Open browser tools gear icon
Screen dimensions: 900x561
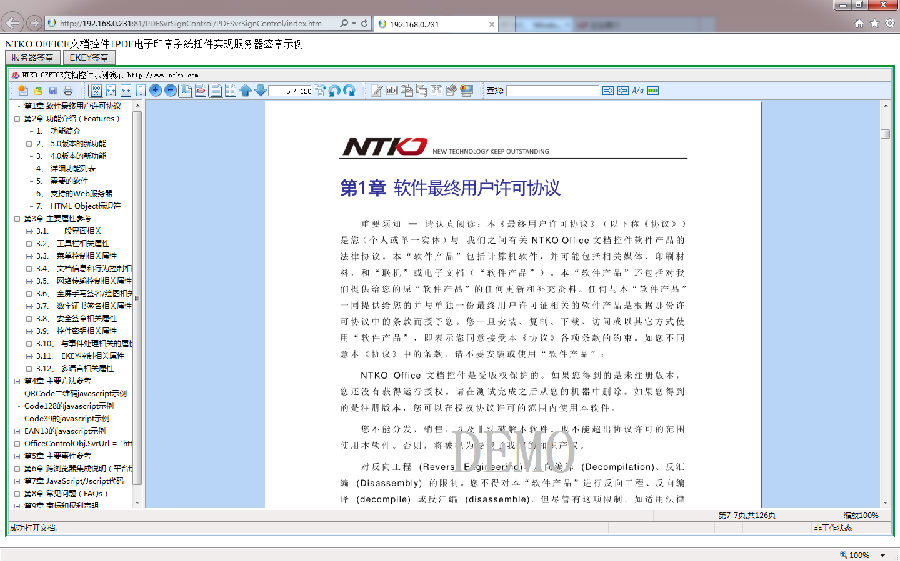tap(890, 23)
